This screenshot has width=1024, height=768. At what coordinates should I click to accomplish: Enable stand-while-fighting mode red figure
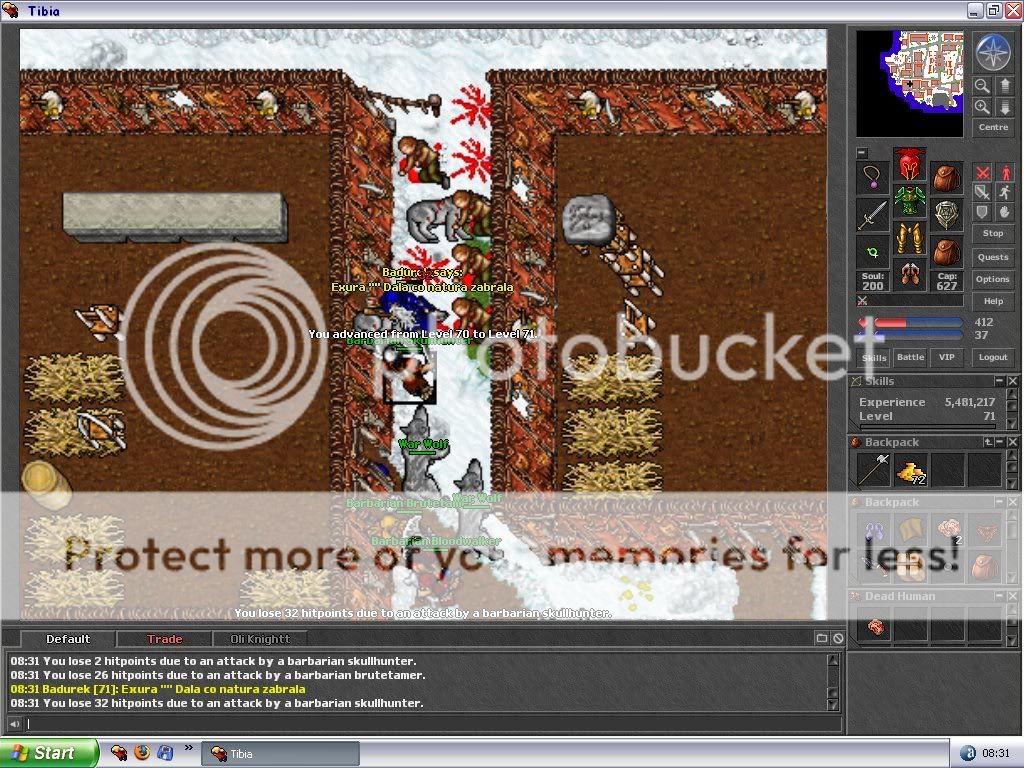[x=1004, y=172]
